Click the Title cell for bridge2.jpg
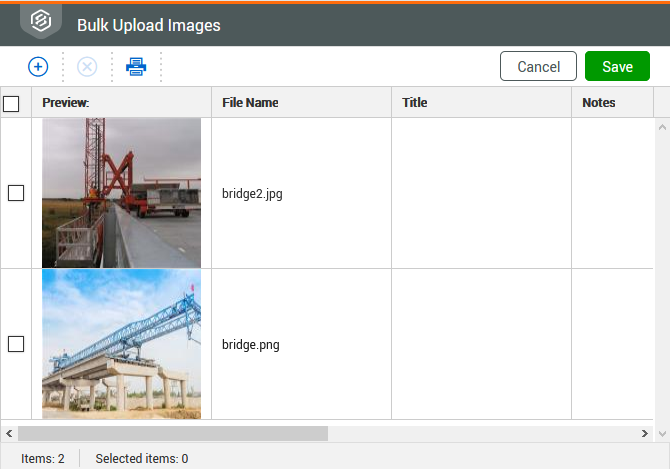This screenshot has width=670, height=469. [x=481, y=193]
